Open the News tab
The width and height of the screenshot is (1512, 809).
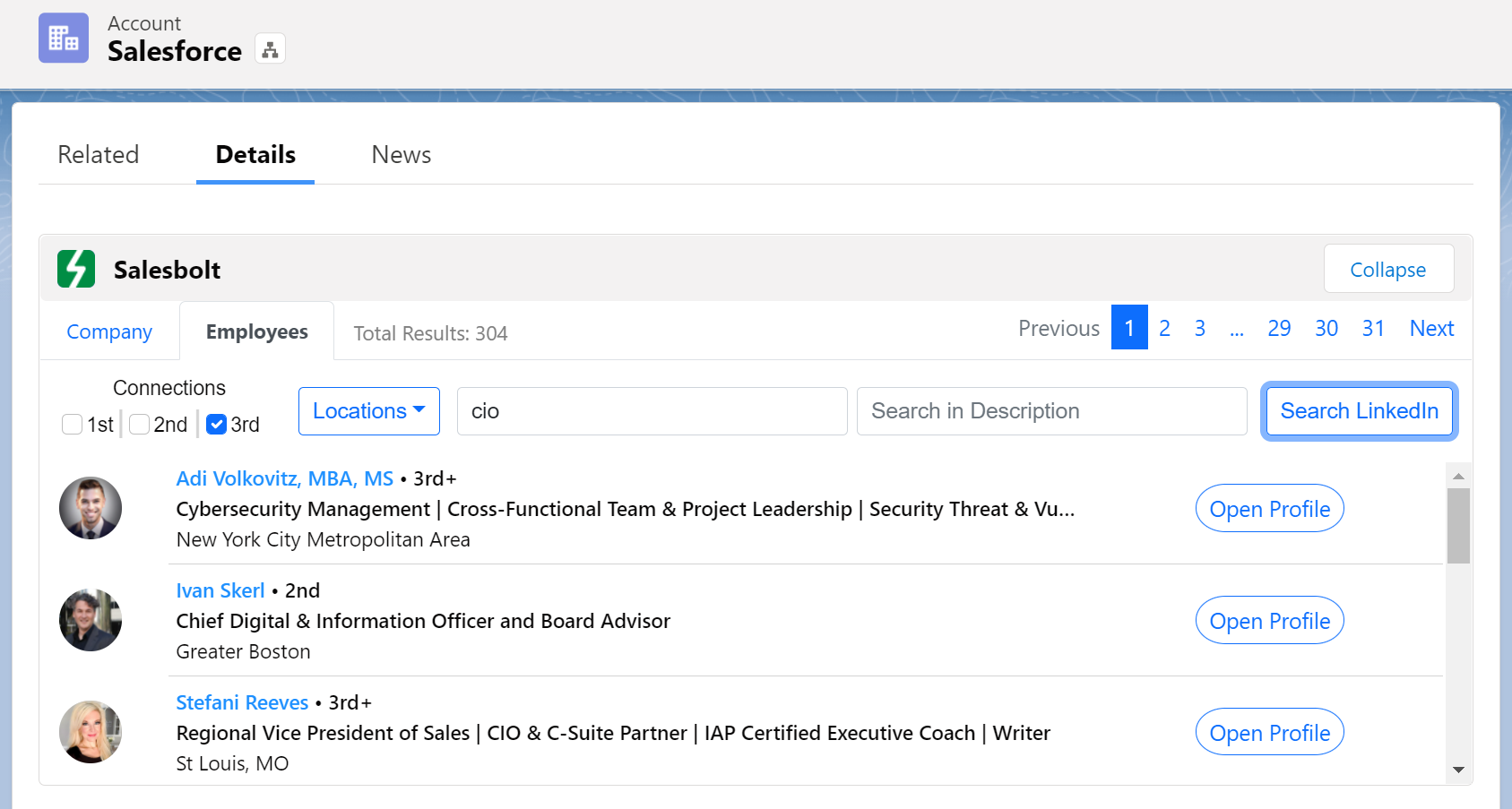402,155
